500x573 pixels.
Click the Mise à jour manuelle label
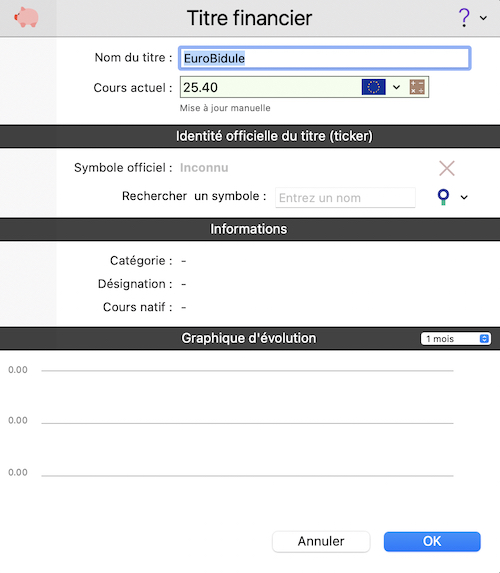pos(225,108)
